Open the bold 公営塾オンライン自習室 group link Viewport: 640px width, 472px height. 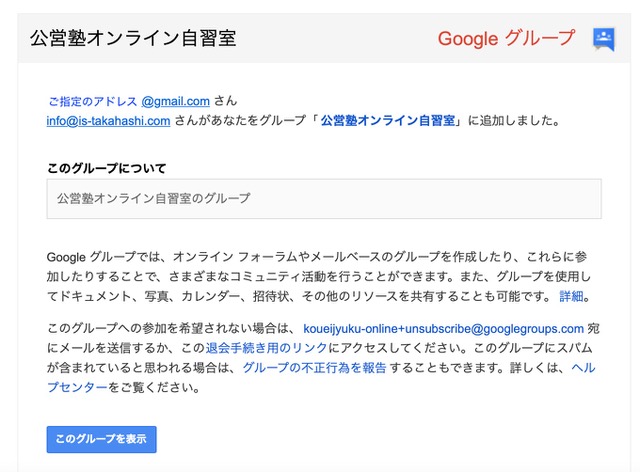(387, 121)
